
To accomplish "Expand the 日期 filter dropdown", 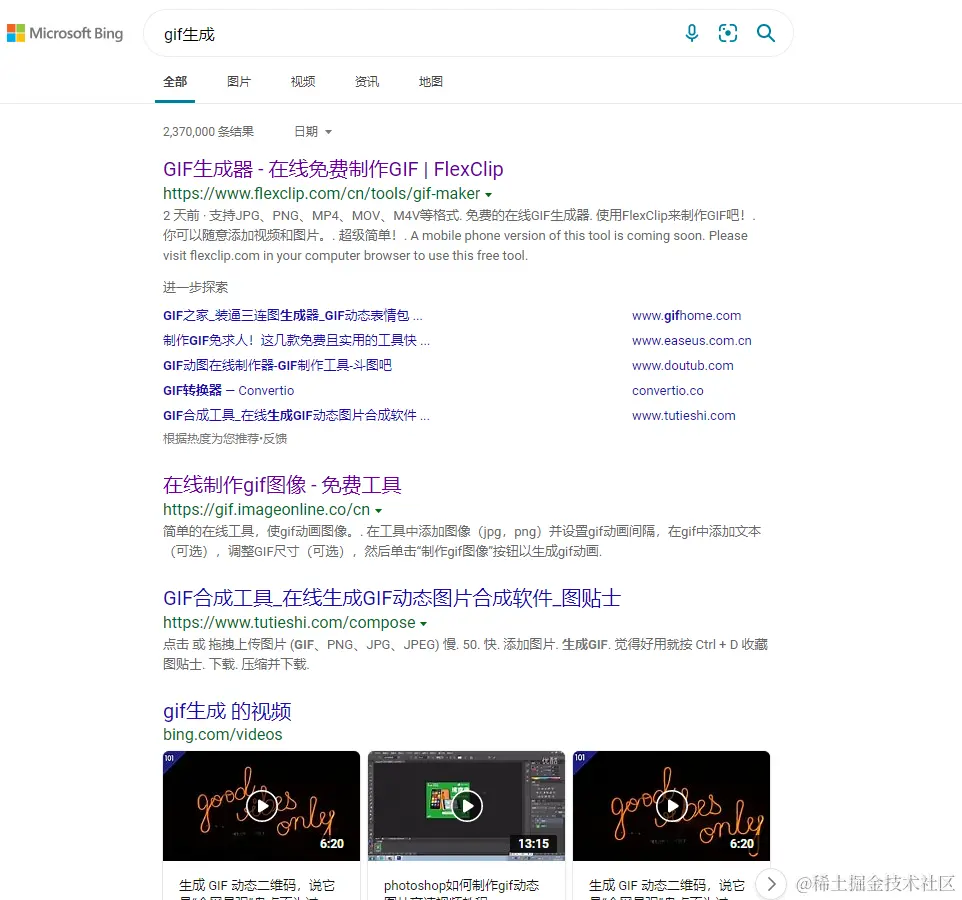I will tap(313, 131).
